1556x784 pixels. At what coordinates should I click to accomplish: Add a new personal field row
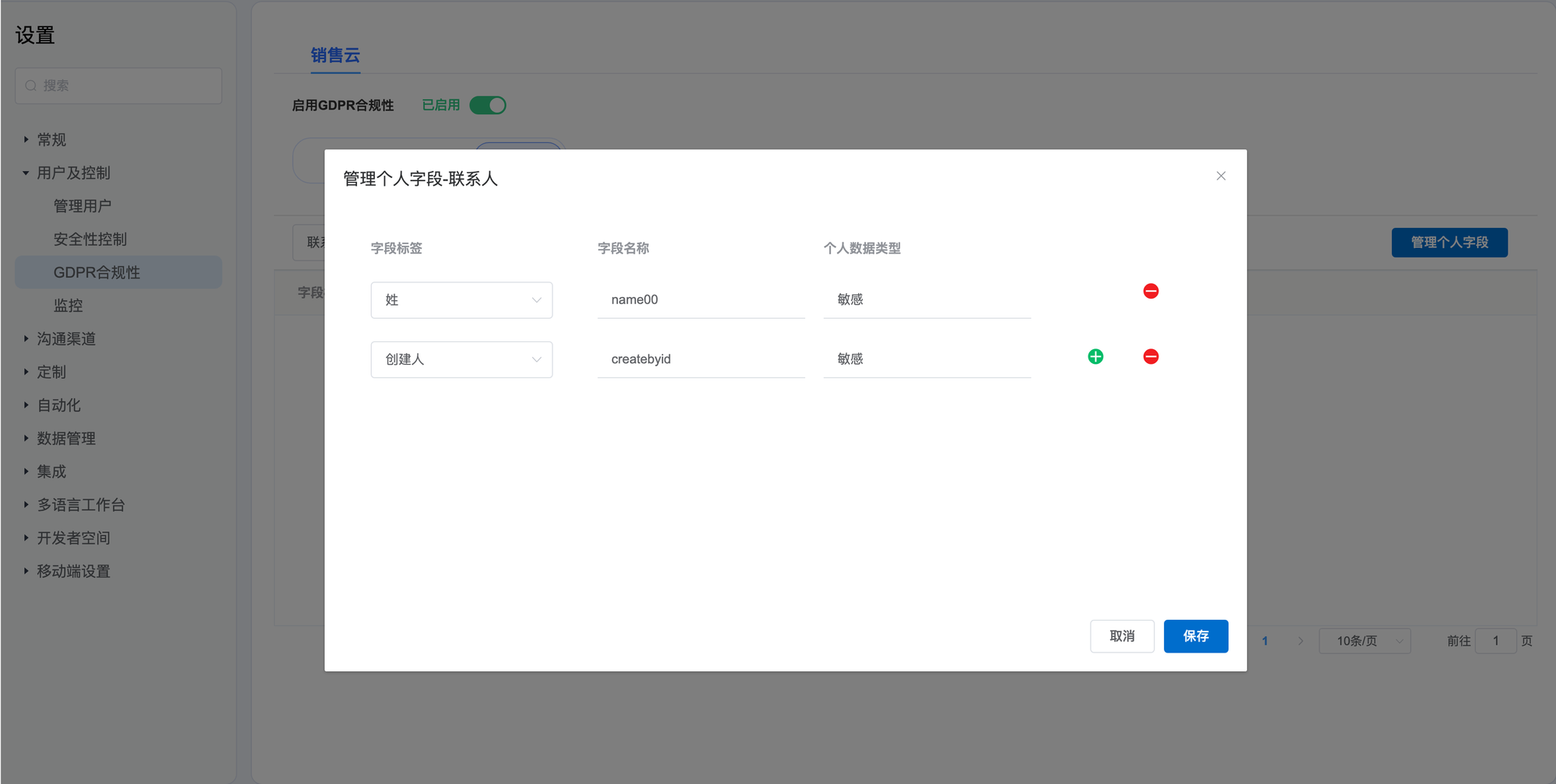click(1095, 356)
